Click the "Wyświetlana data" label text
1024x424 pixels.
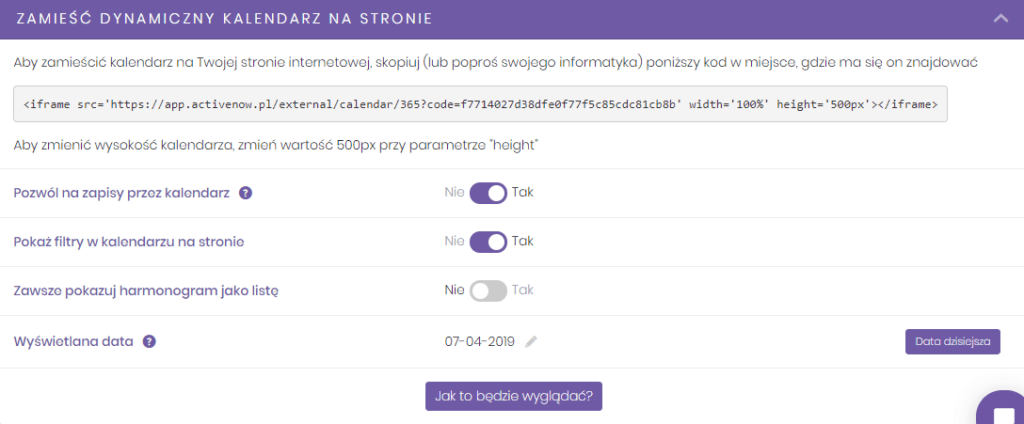[x=74, y=341]
